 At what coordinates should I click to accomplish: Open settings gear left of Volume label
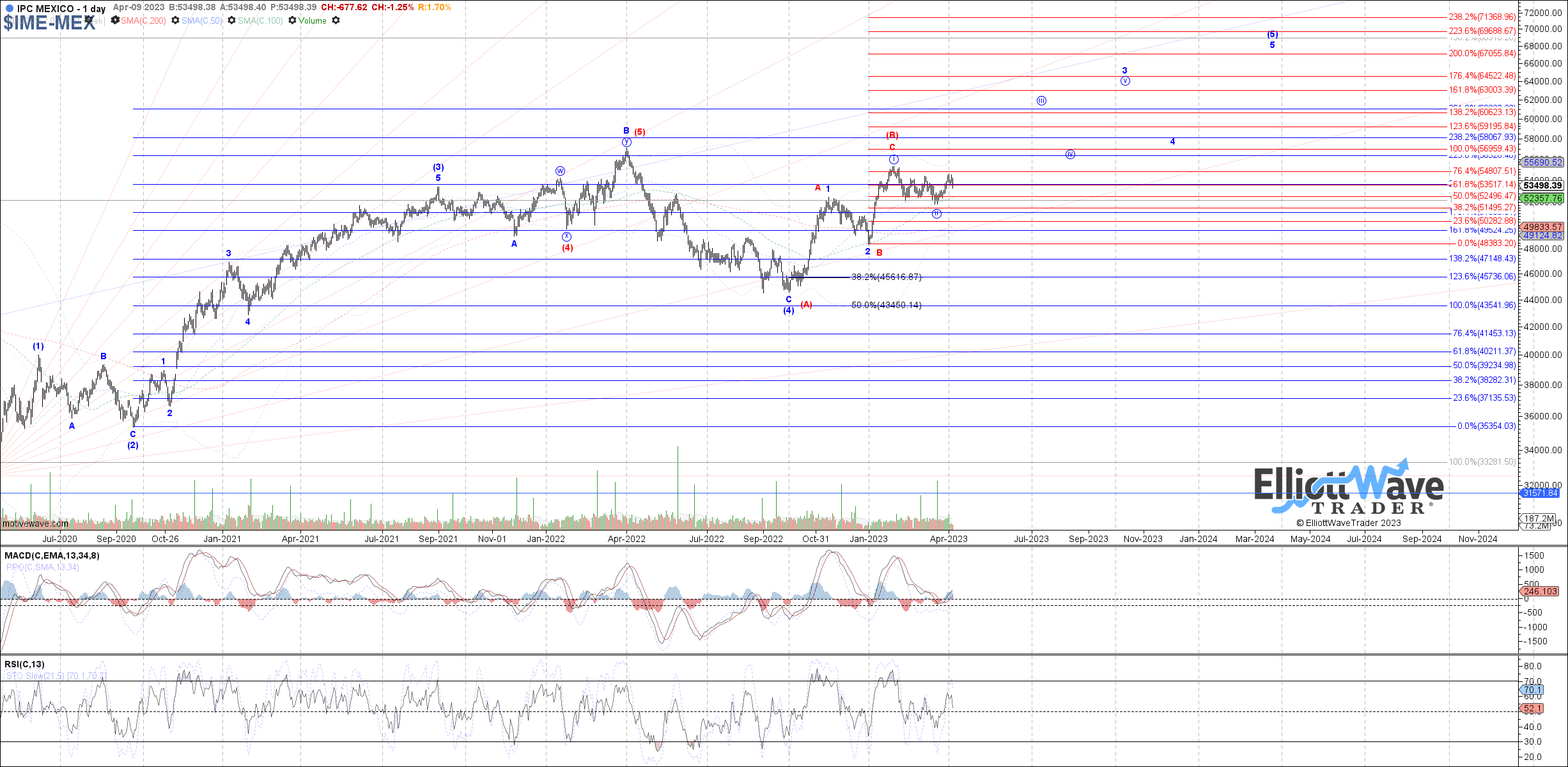pyautogui.click(x=292, y=20)
